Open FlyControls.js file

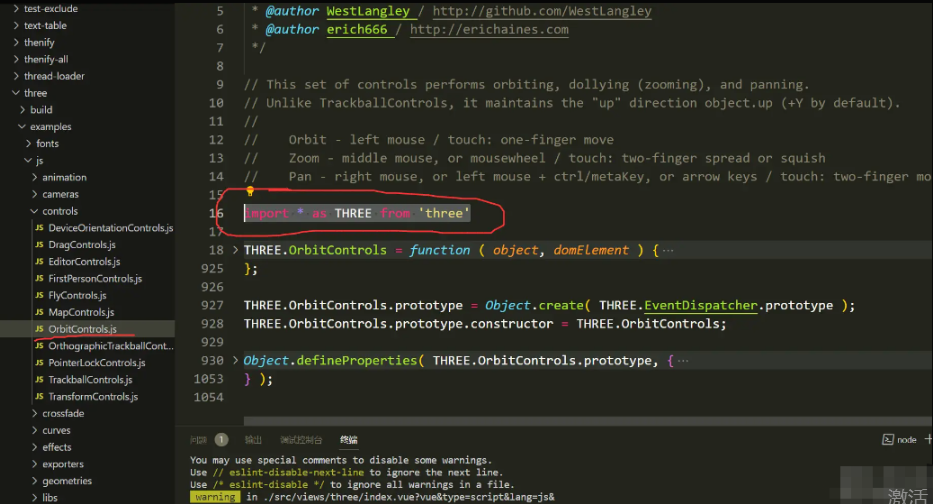click(x=77, y=295)
